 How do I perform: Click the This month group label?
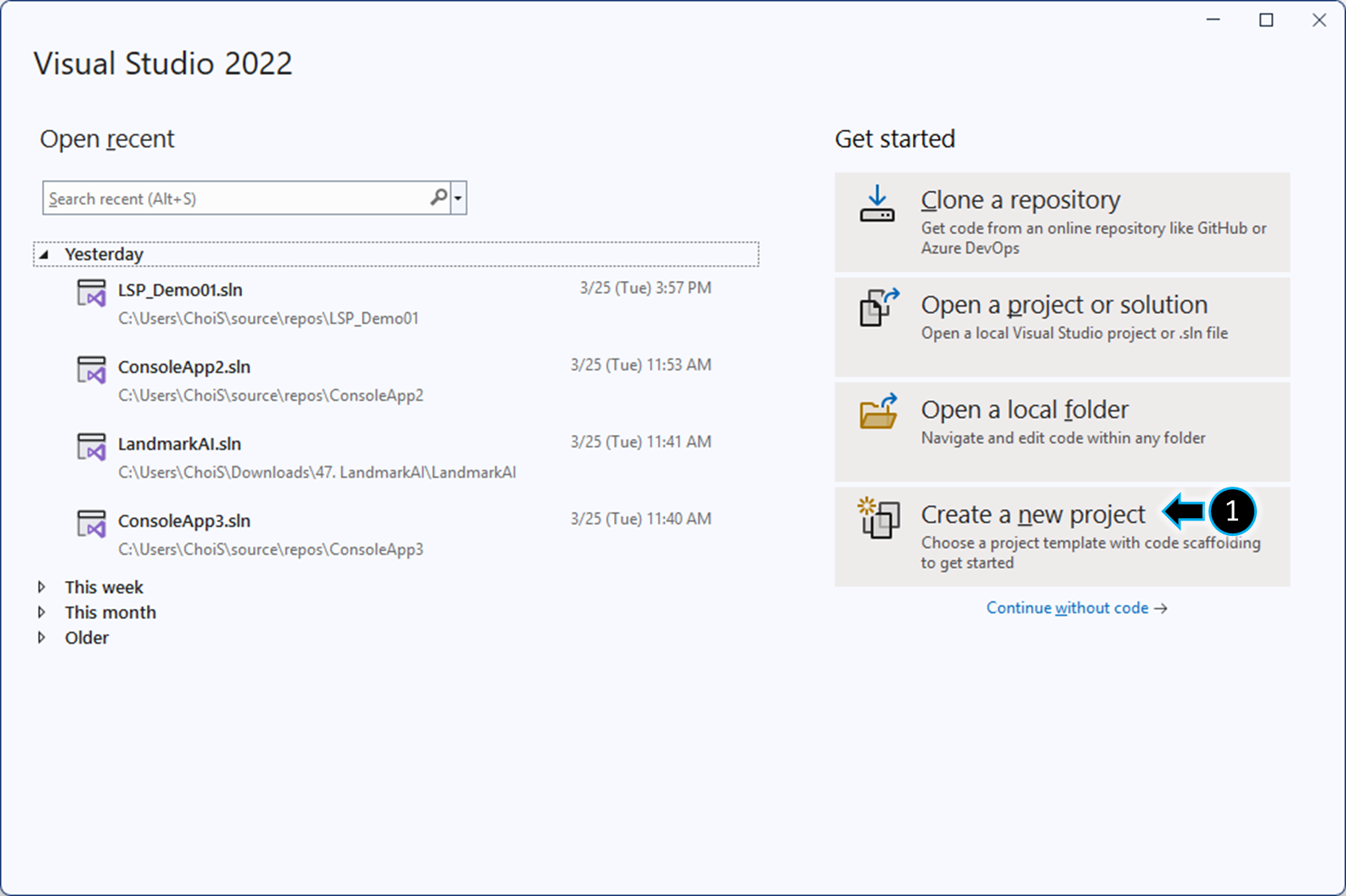pyautogui.click(x=110, y=612)
